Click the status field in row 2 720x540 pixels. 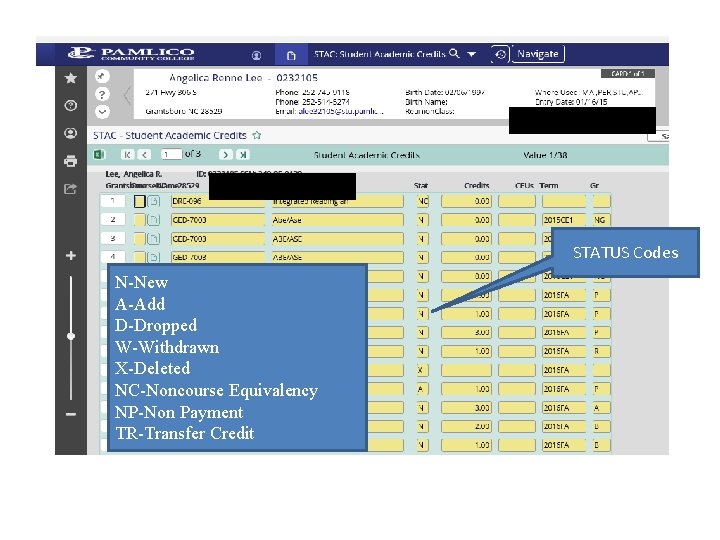coord(423,220)
